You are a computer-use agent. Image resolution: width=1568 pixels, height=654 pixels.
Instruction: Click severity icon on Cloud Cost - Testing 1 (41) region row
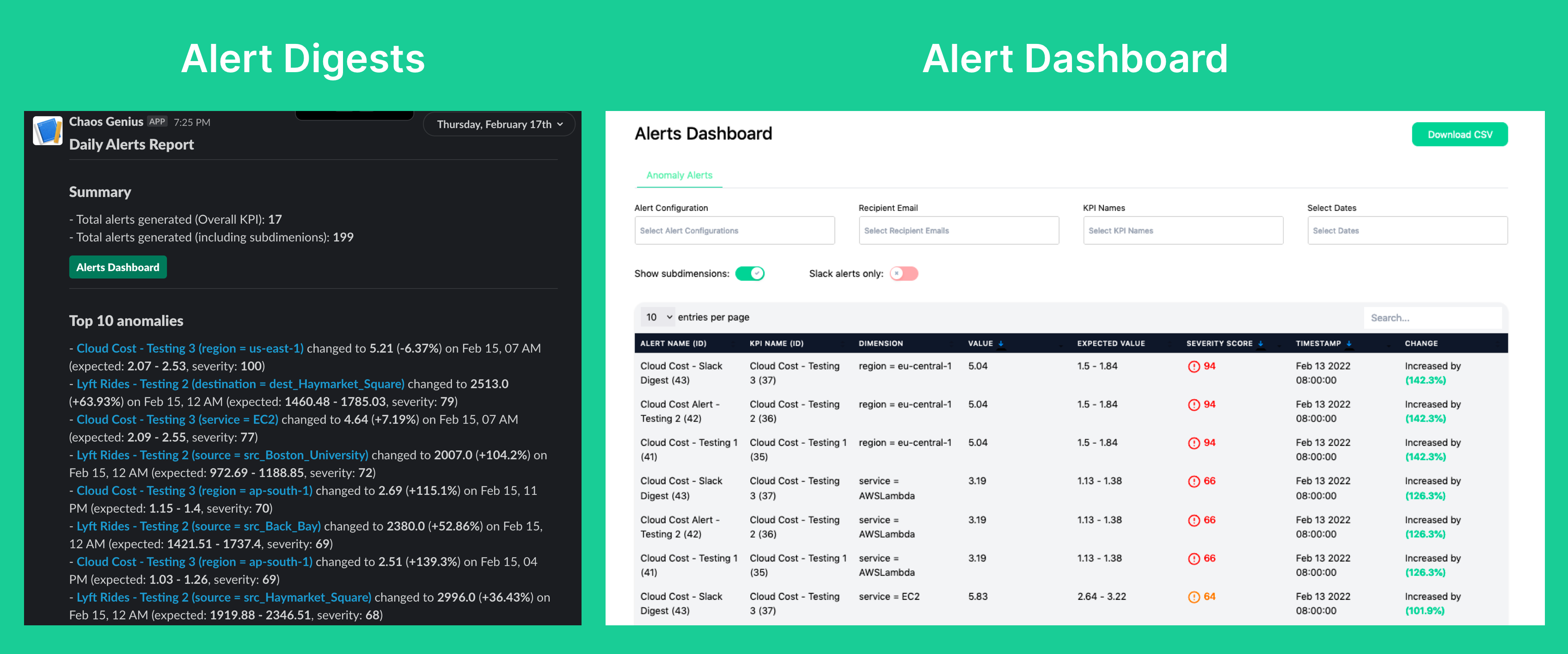(1194, 443)
